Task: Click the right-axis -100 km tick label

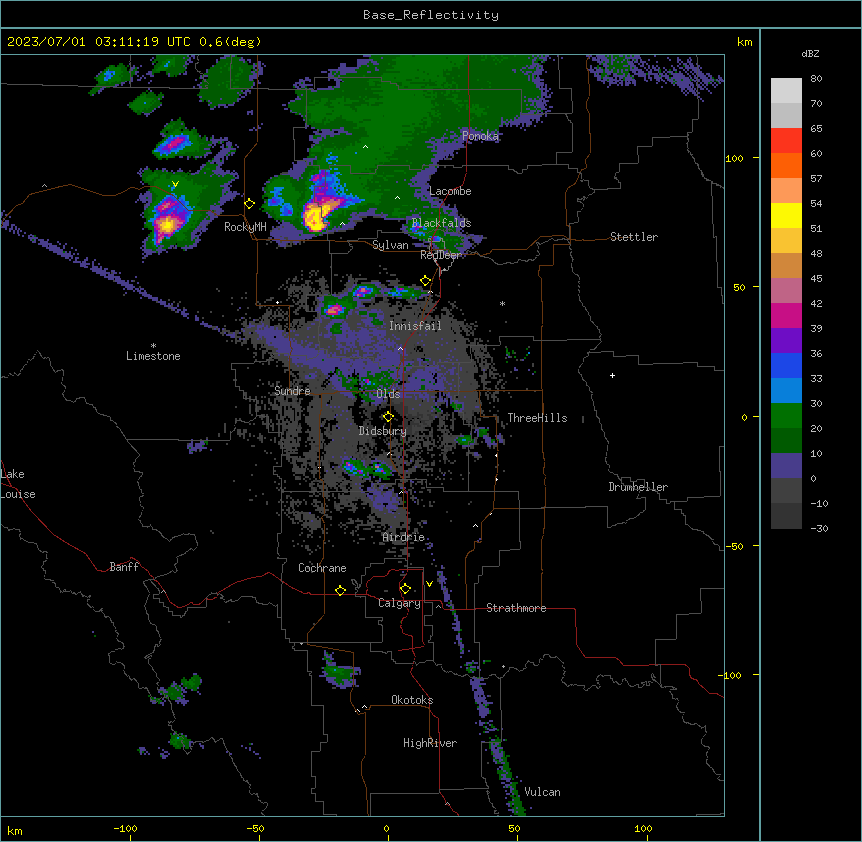Action: coord(730,675)
